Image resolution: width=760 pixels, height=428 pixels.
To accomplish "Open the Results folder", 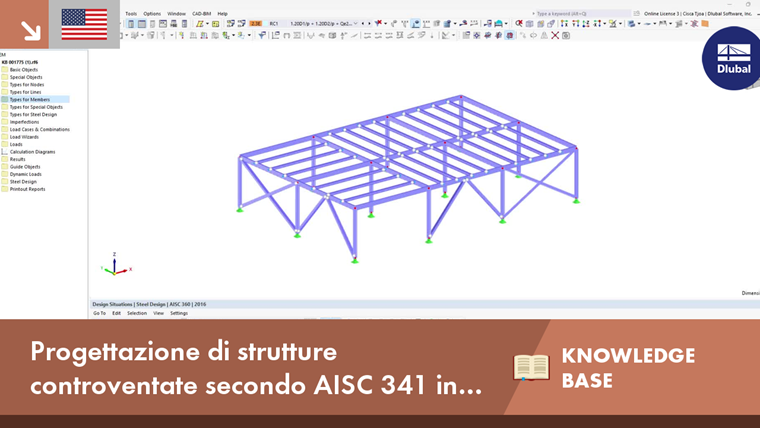I will tap(17, 159).
